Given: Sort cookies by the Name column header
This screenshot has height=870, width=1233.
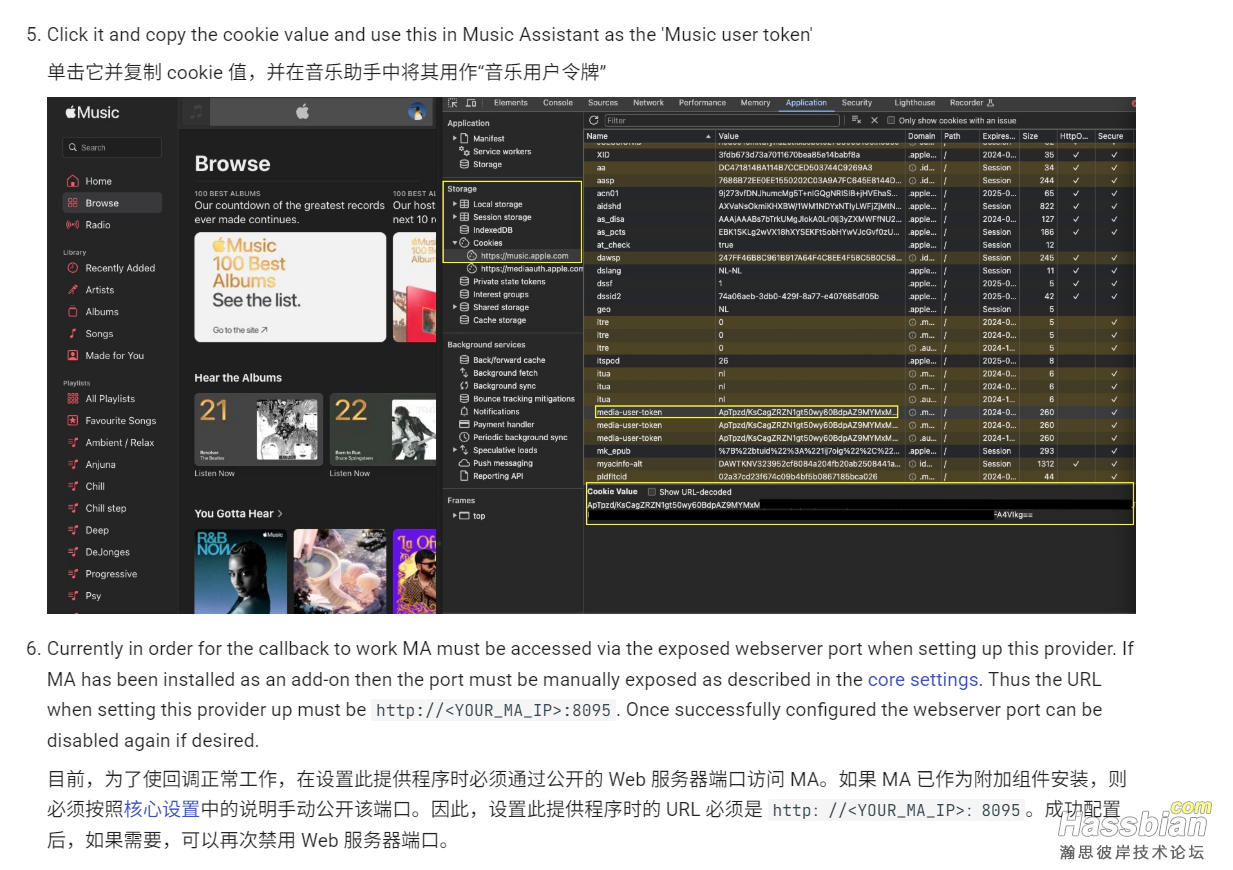Looking at the screenshot, I should point(649,136).
